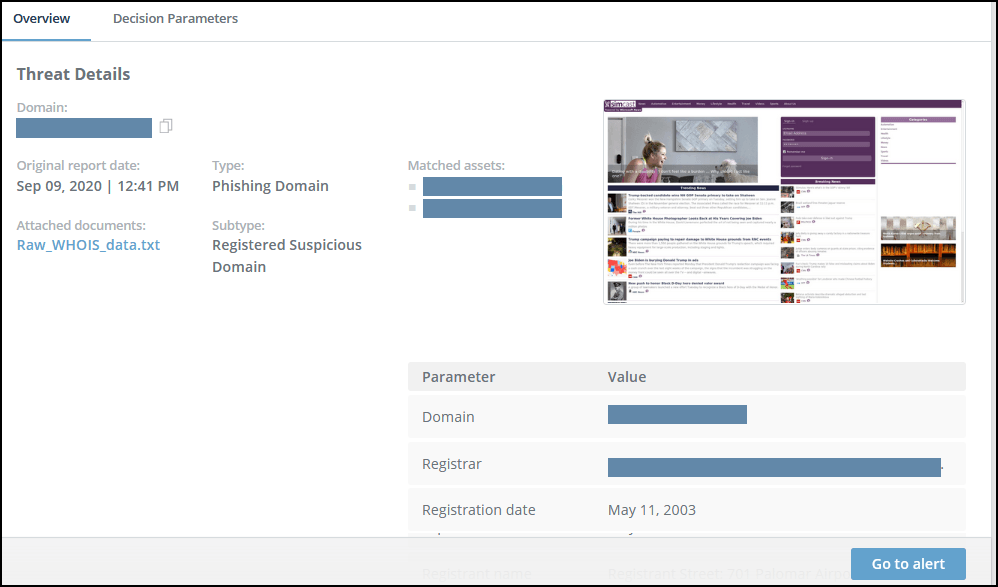This screenshot has height=587, width=998.
Task: Enlarge the website screenshot thumbnail
Action: [784, 201]
